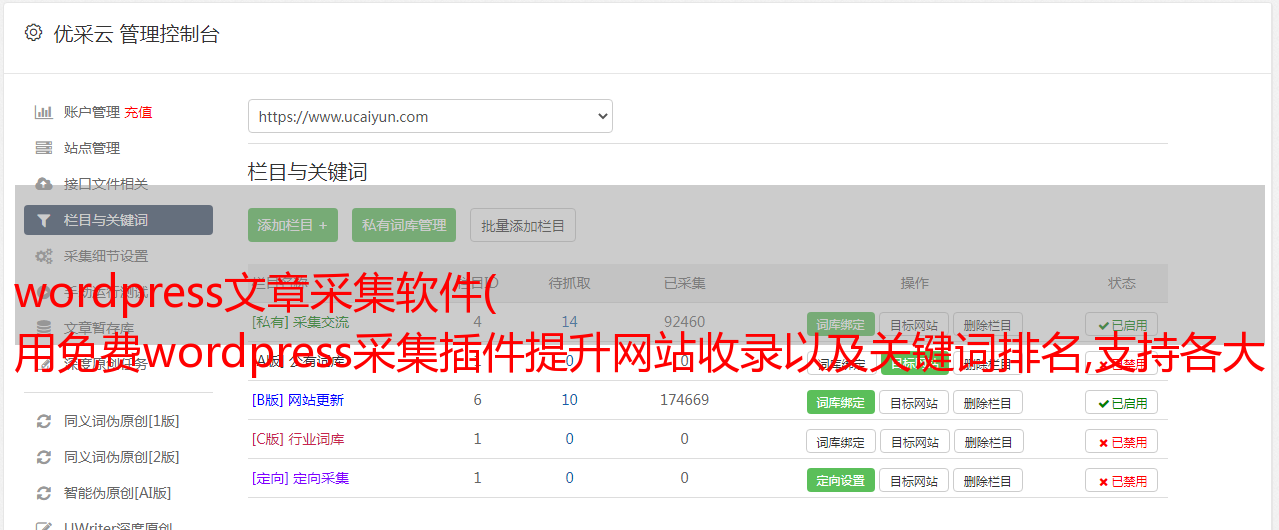Open the 站点管理 menu item
Screen dimensions: 1279x530
92,148
